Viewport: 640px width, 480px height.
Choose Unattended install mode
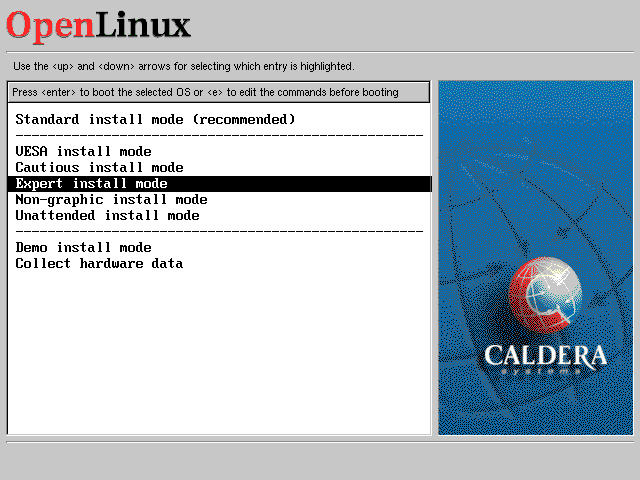[x=107, y=215]
